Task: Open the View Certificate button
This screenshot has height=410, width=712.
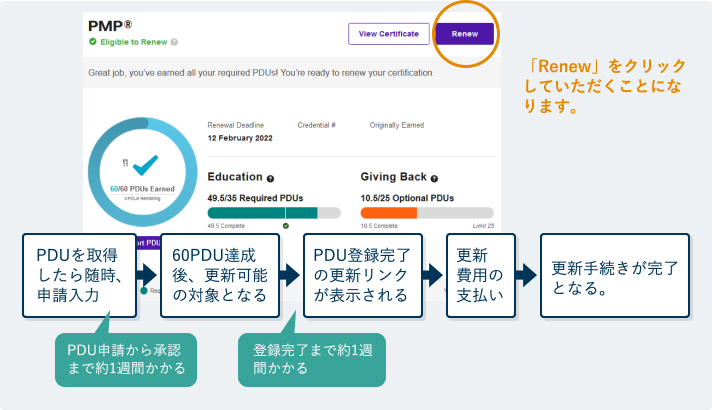Action: [x=389, y=34]
